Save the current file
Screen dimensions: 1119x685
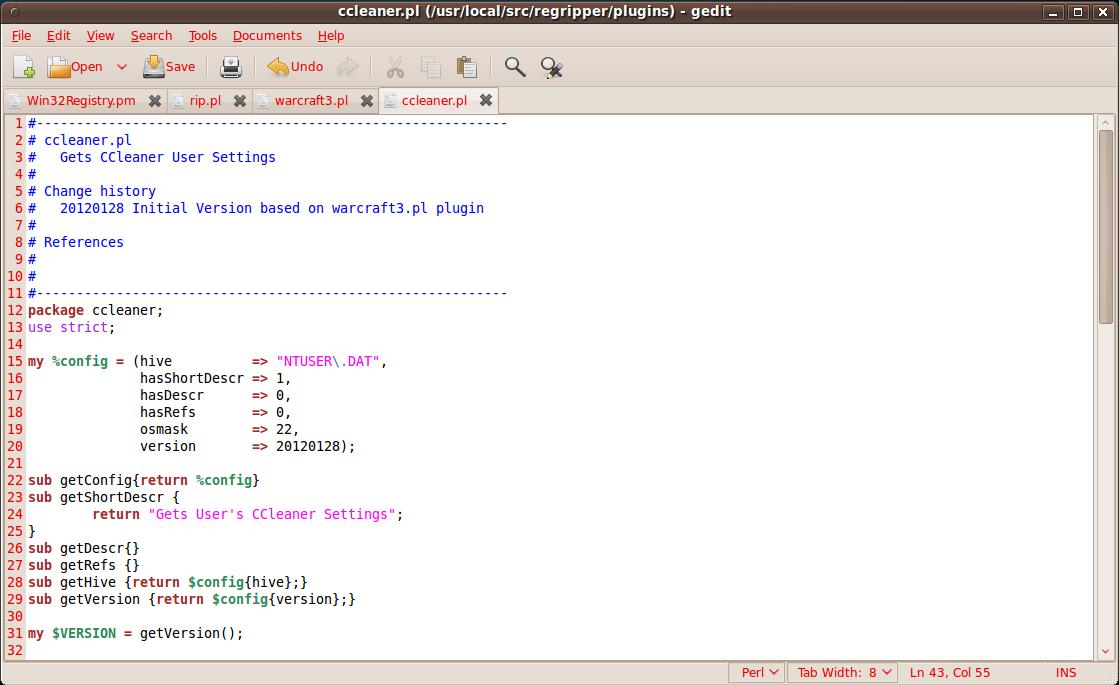coord(169,67)
